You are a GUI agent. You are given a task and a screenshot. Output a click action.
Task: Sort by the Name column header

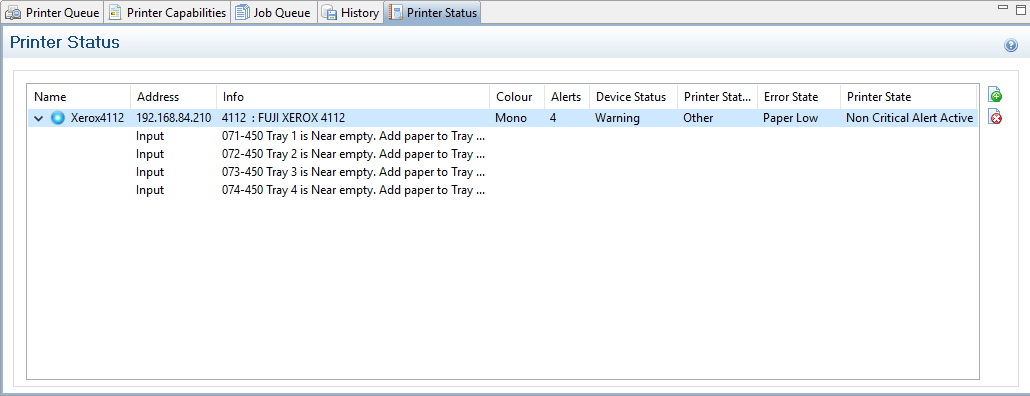tap(79, 97)
